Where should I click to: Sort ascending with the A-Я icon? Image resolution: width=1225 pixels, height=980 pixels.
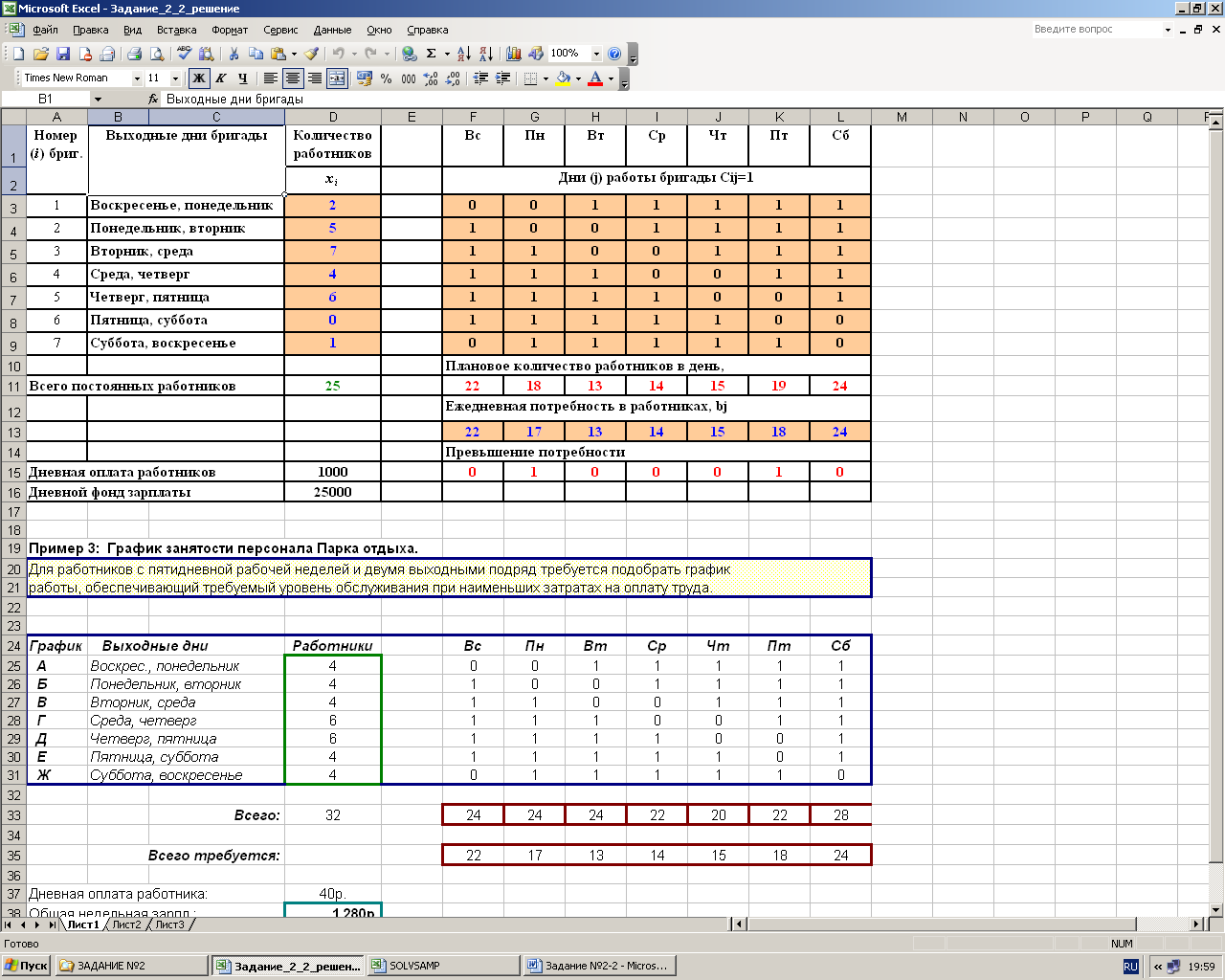coord(463,54)
